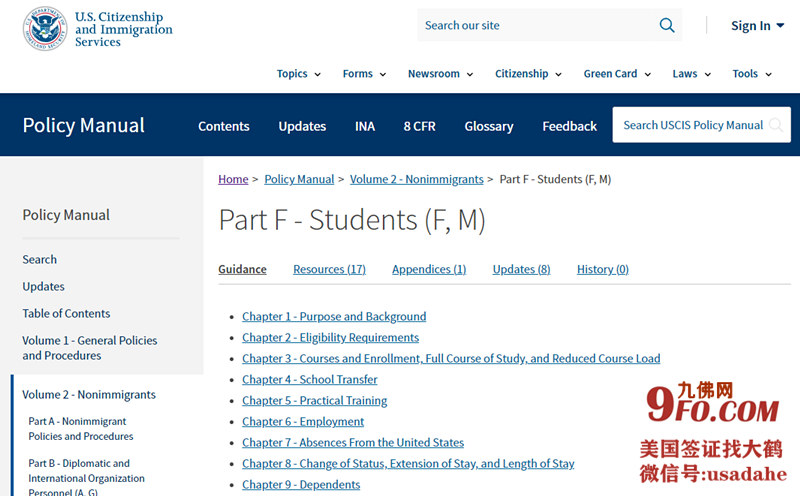Open Chapter 8 - Change of Status link
Viewport: 800px width, 496px height.
click(x=408, y=463)
